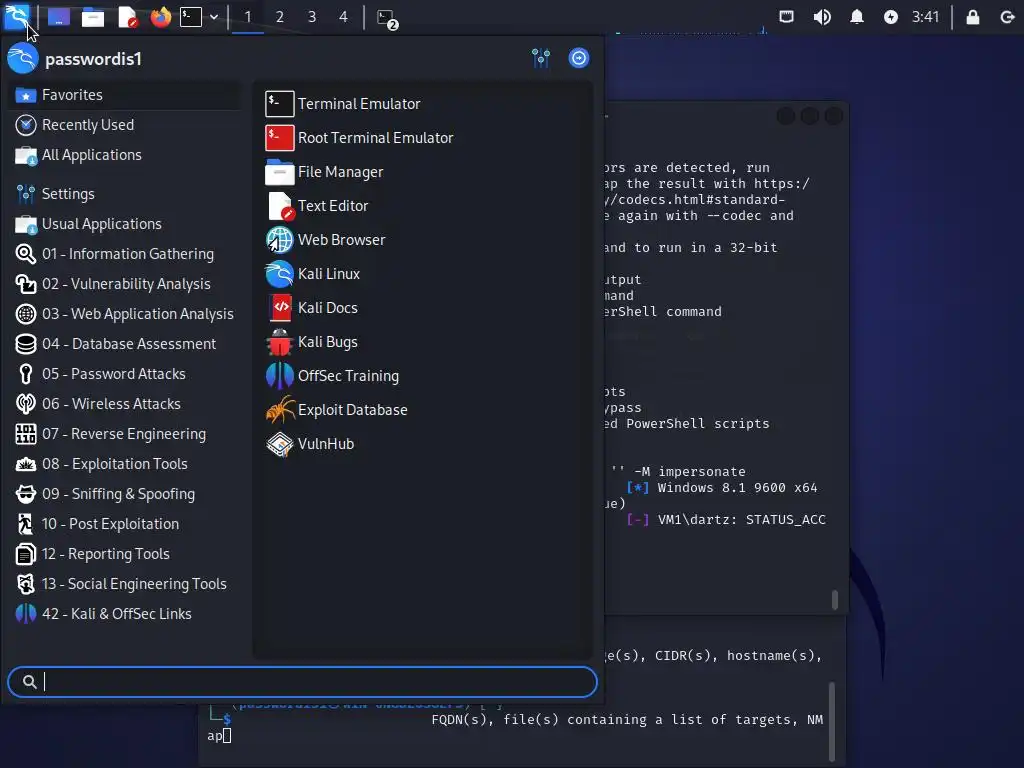
Task: Open 01 - Information Gathering category
Action: (x=124, y=254)
